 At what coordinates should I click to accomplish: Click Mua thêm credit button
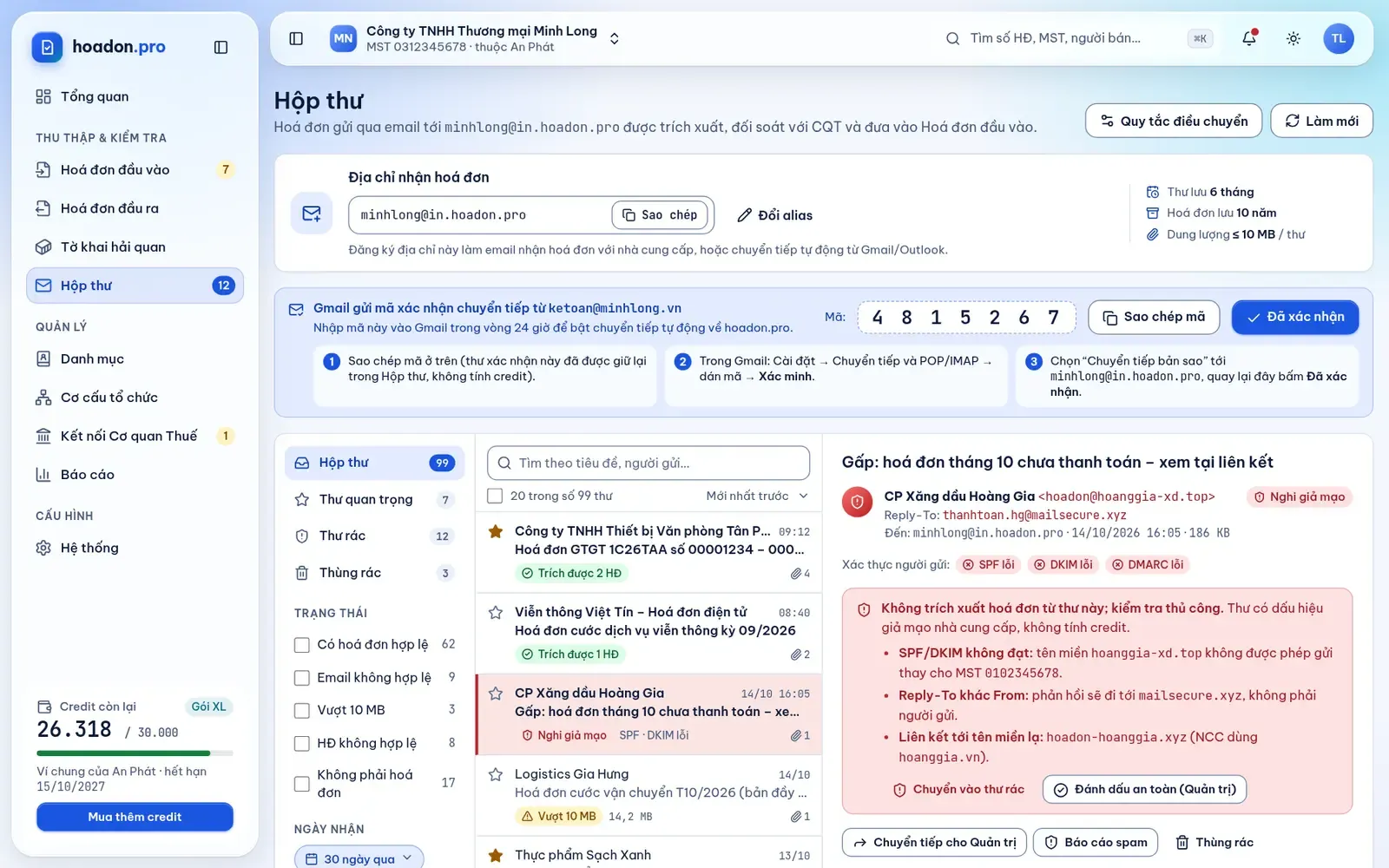pos(135,817)
